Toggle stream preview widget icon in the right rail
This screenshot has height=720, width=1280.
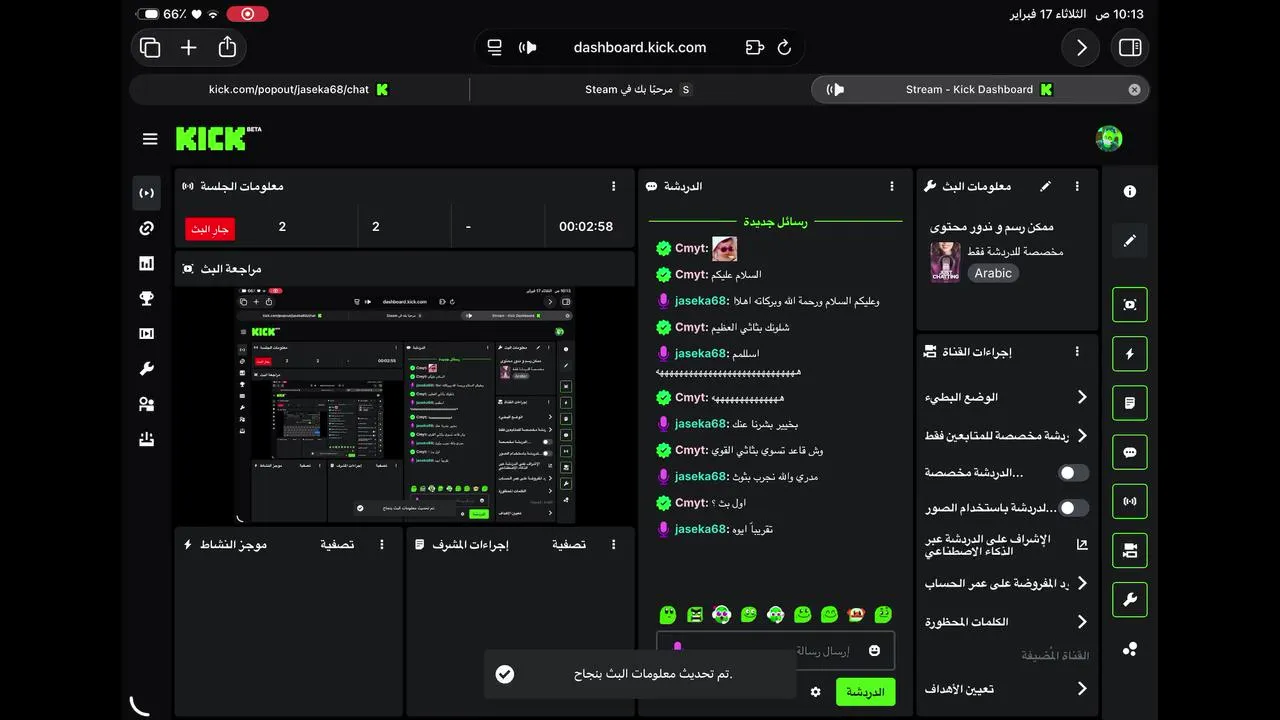1130,305
